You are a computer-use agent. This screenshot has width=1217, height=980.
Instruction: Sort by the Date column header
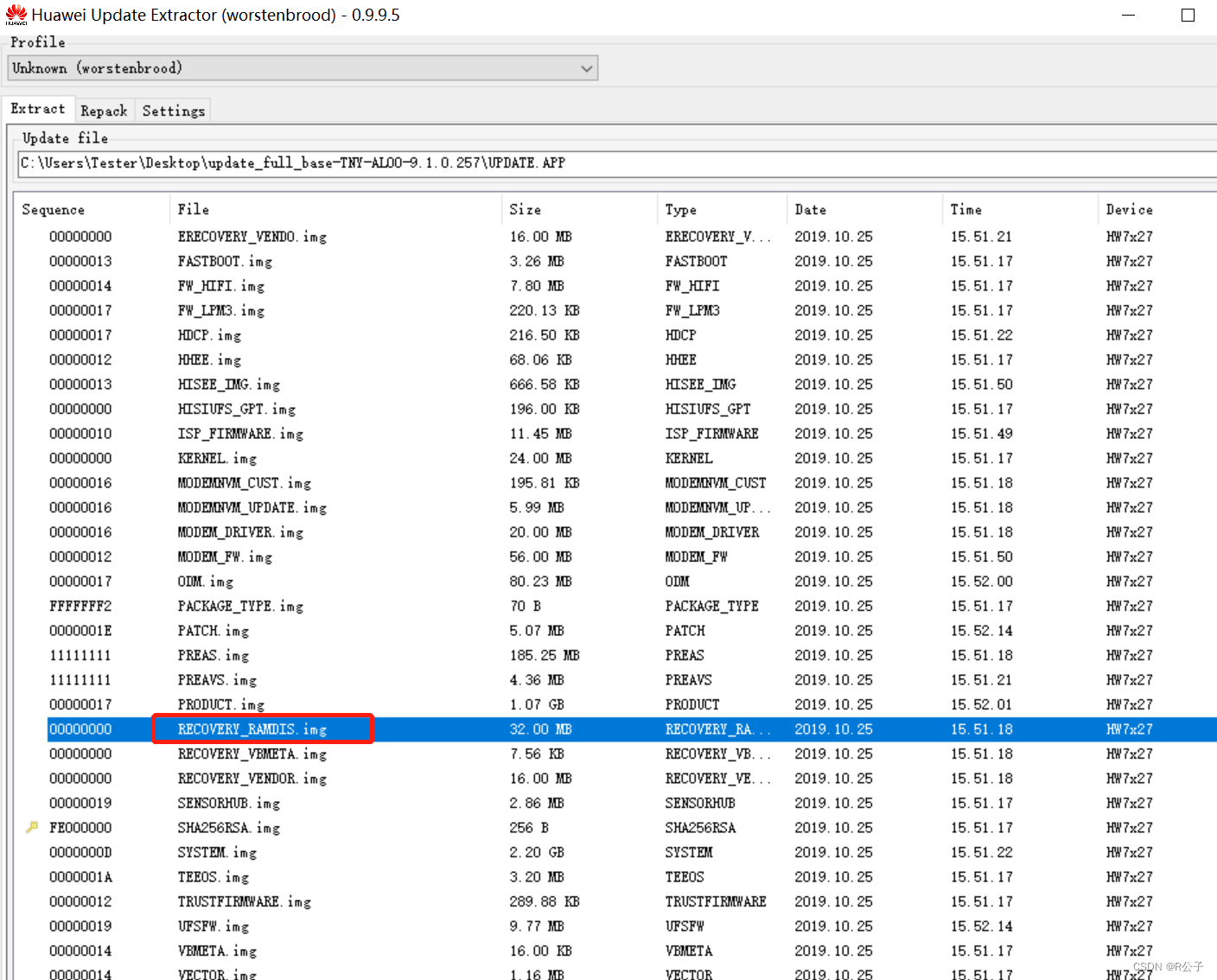click(810, 209)
